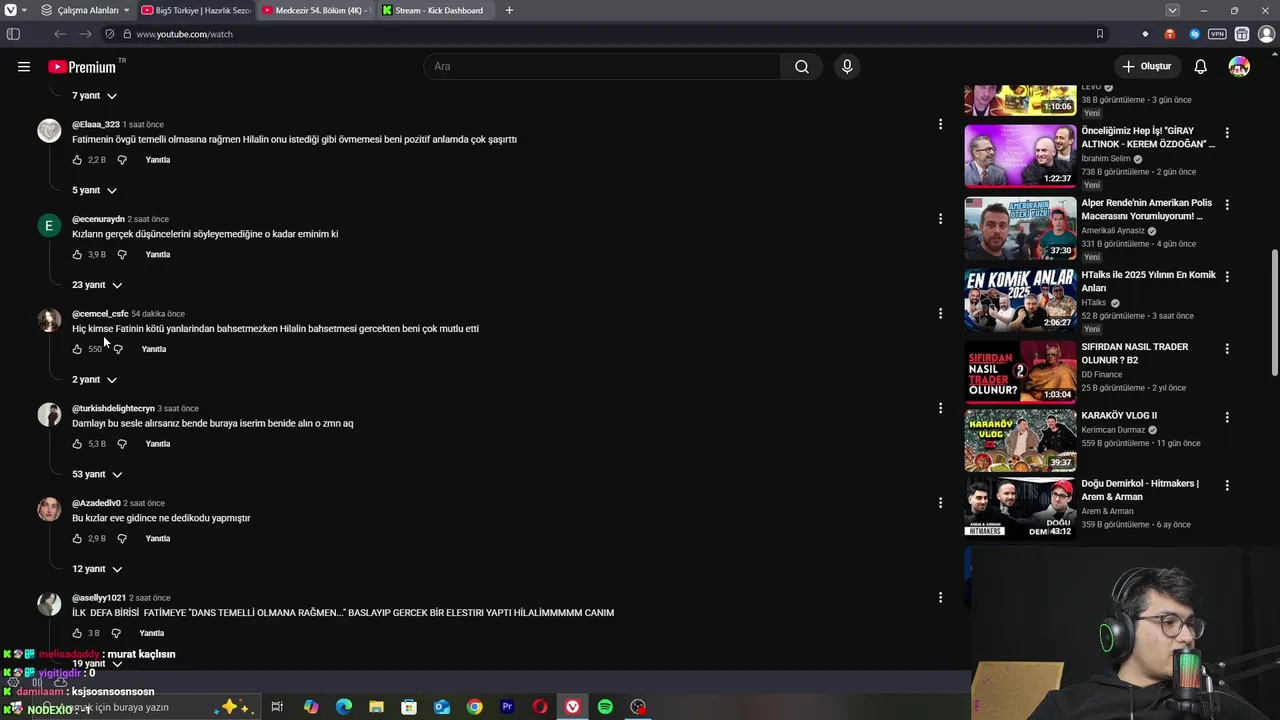Open the Giray Altınok - Kerem Özdoğan thumbnail
This screenshot has height=720, width=1280.
click(x=1020, y=155)
